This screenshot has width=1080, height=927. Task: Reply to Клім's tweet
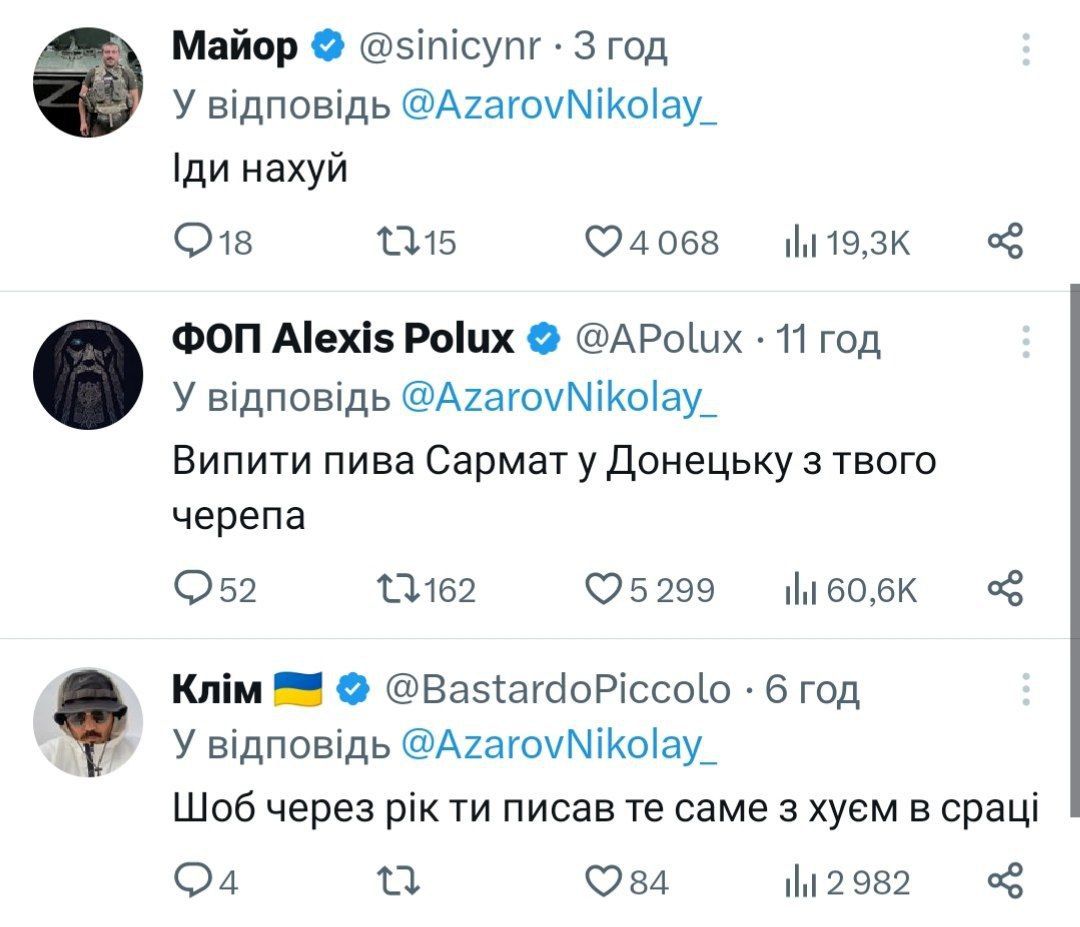[x=190, y=882]
